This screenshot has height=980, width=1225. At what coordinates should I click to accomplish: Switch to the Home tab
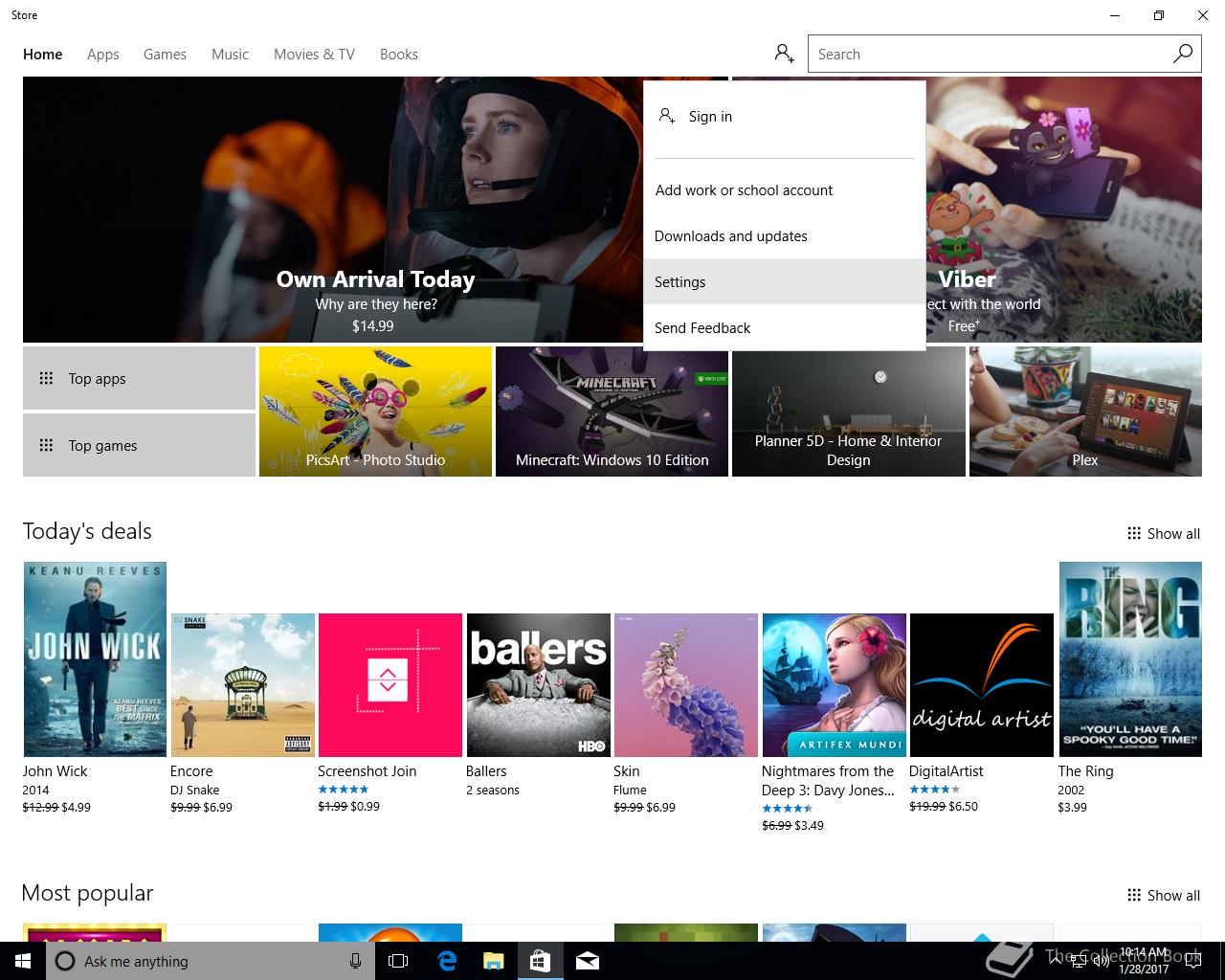coord(43,55)
